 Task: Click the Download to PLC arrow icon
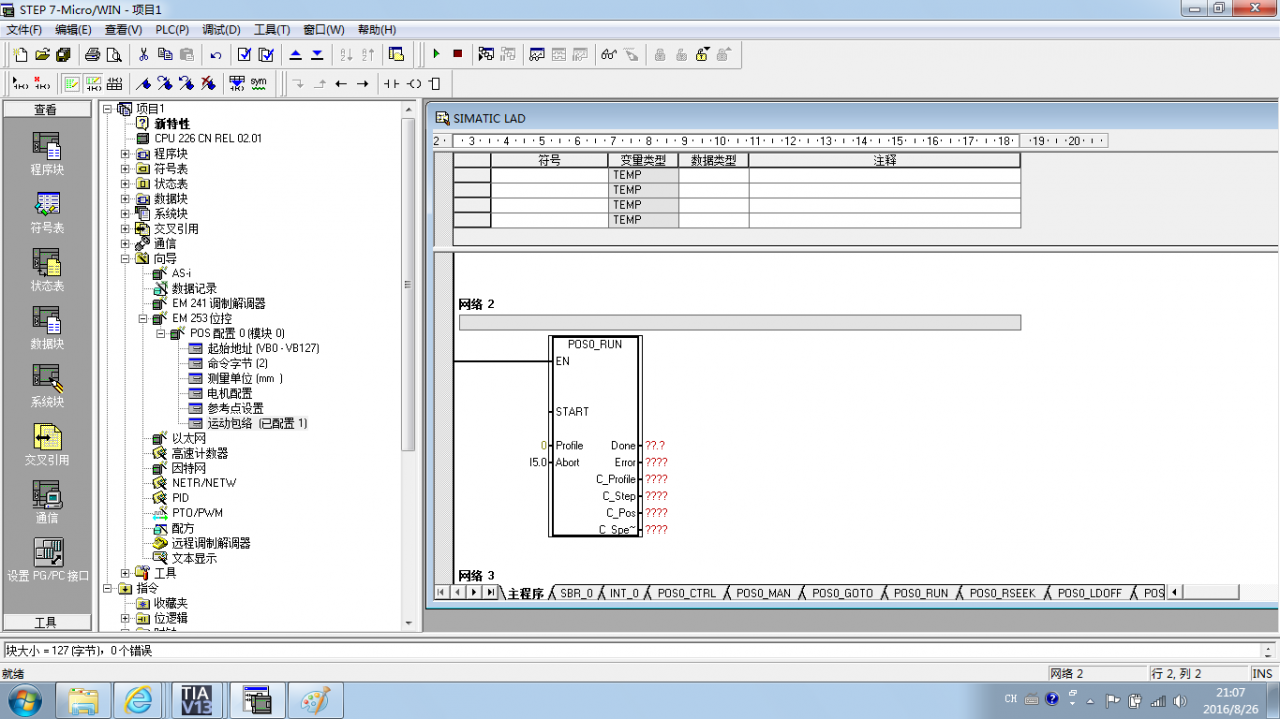pyautogui.click(x=317, y=54)
